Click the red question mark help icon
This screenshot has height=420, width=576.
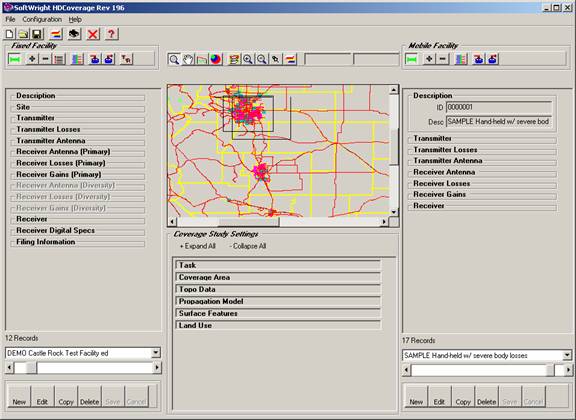point(111,34)
